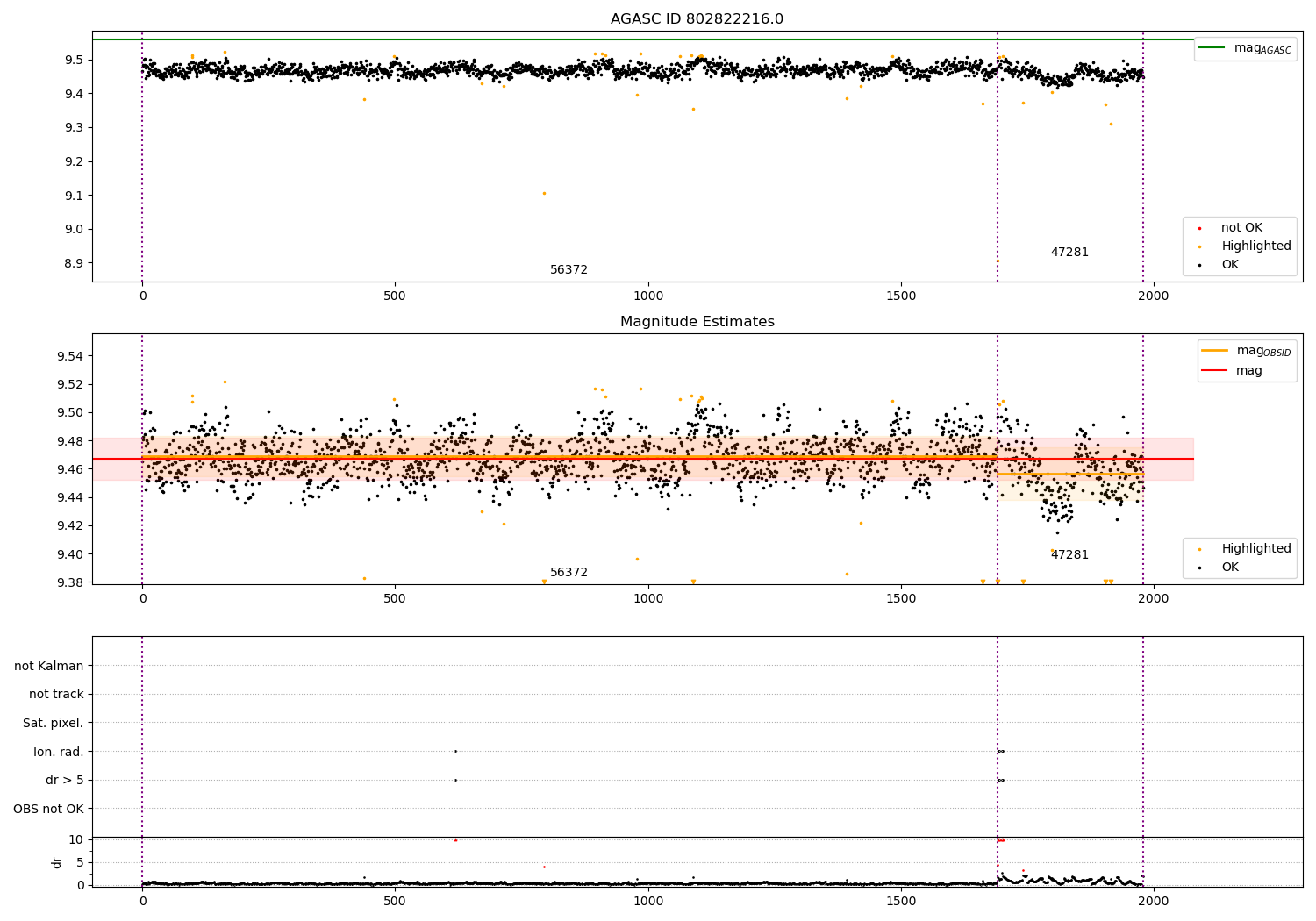
Task: Click the green mag AGASC legend line
Action: pyautogui.click(x=1212, y=48)
